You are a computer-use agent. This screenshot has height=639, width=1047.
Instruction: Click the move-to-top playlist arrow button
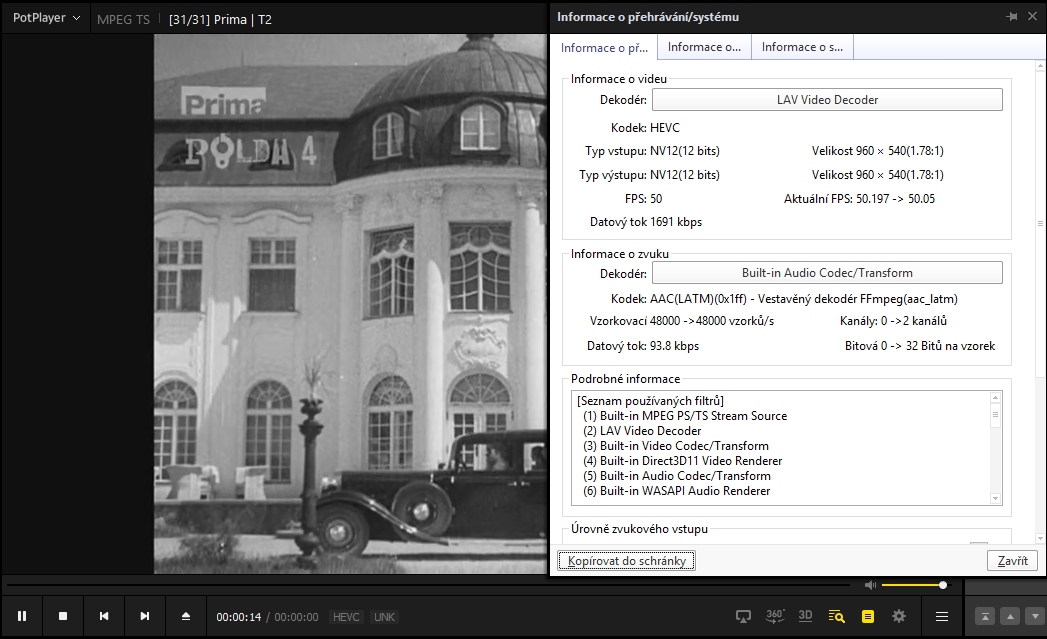(985, 616)
